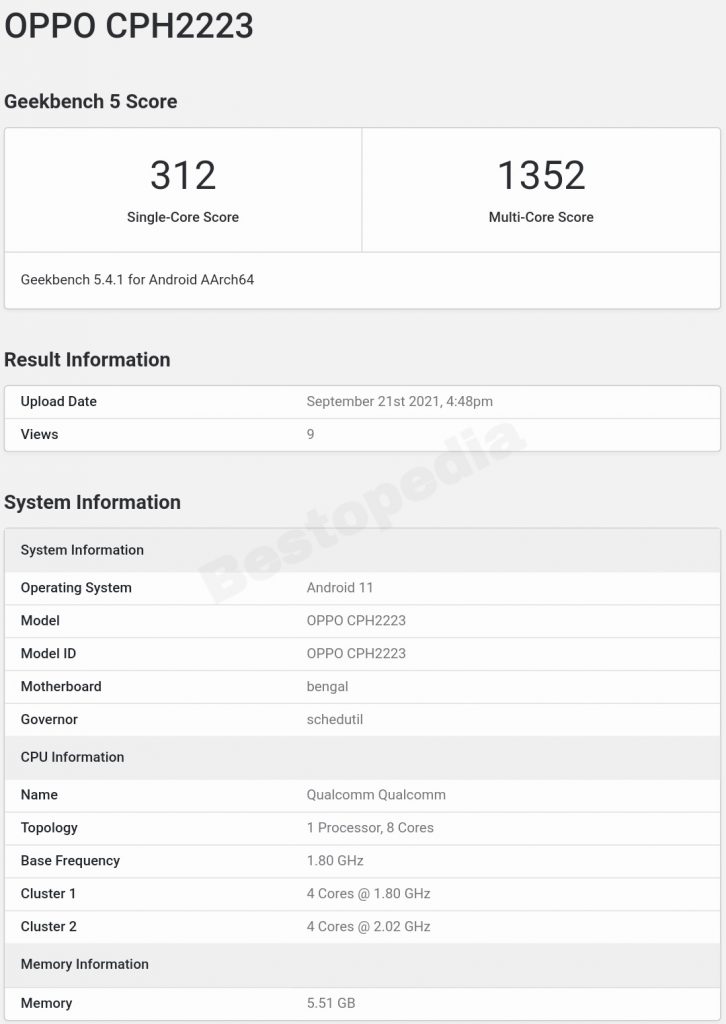Screen dimensions: 726x1024
Task: Click the Geekbench 5 Score heading
Action: [91, 101]
